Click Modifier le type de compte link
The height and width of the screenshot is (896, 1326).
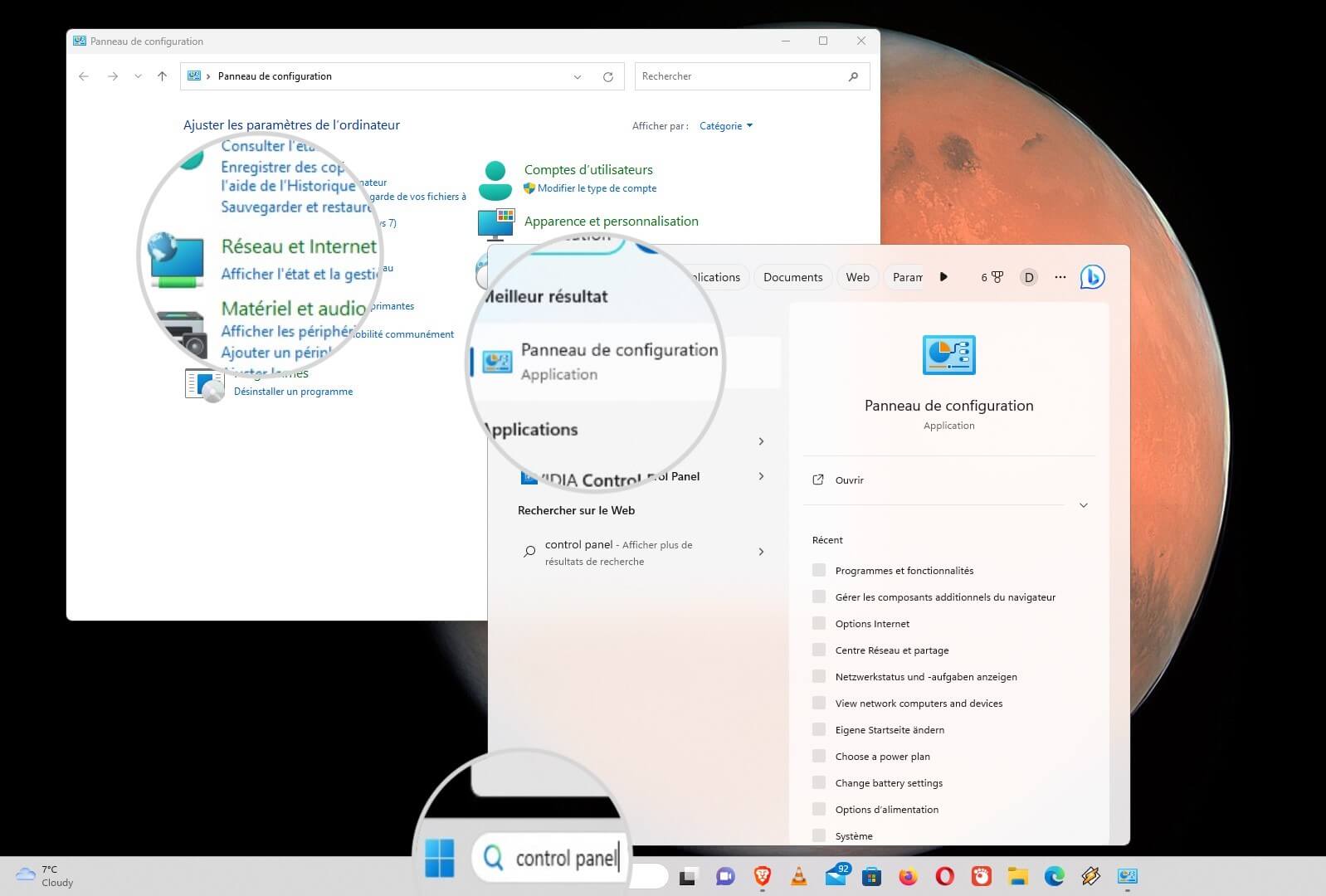597,188
